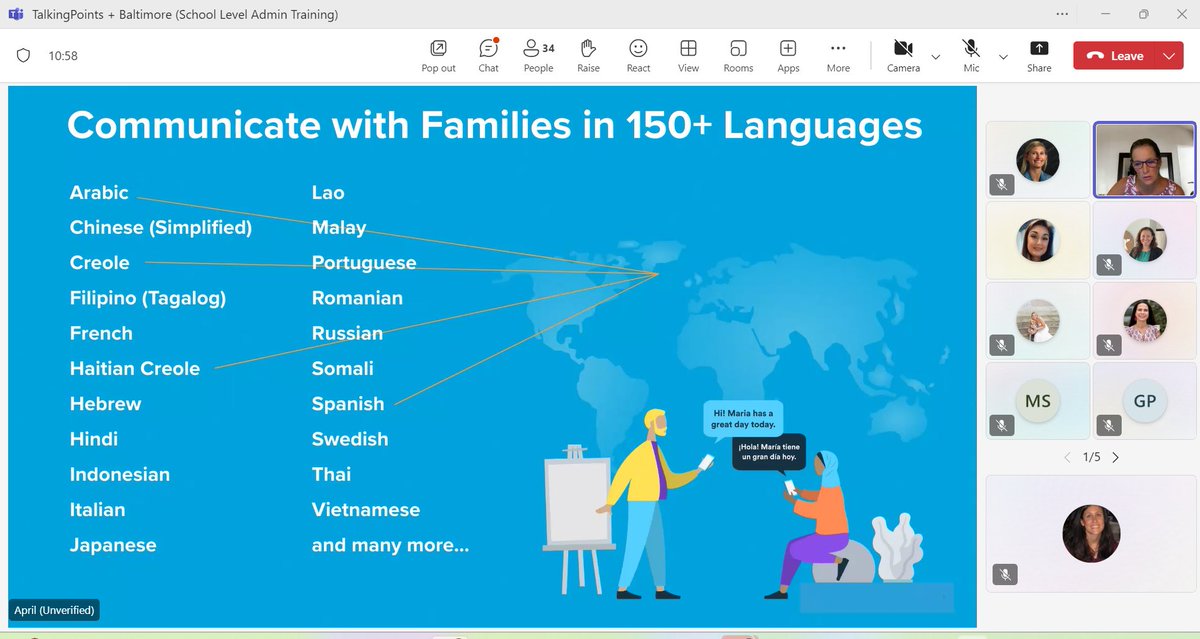Expand the Mic options dropdown arrow
This screenshot has height=639, width=1200.
click(1003, 57)
